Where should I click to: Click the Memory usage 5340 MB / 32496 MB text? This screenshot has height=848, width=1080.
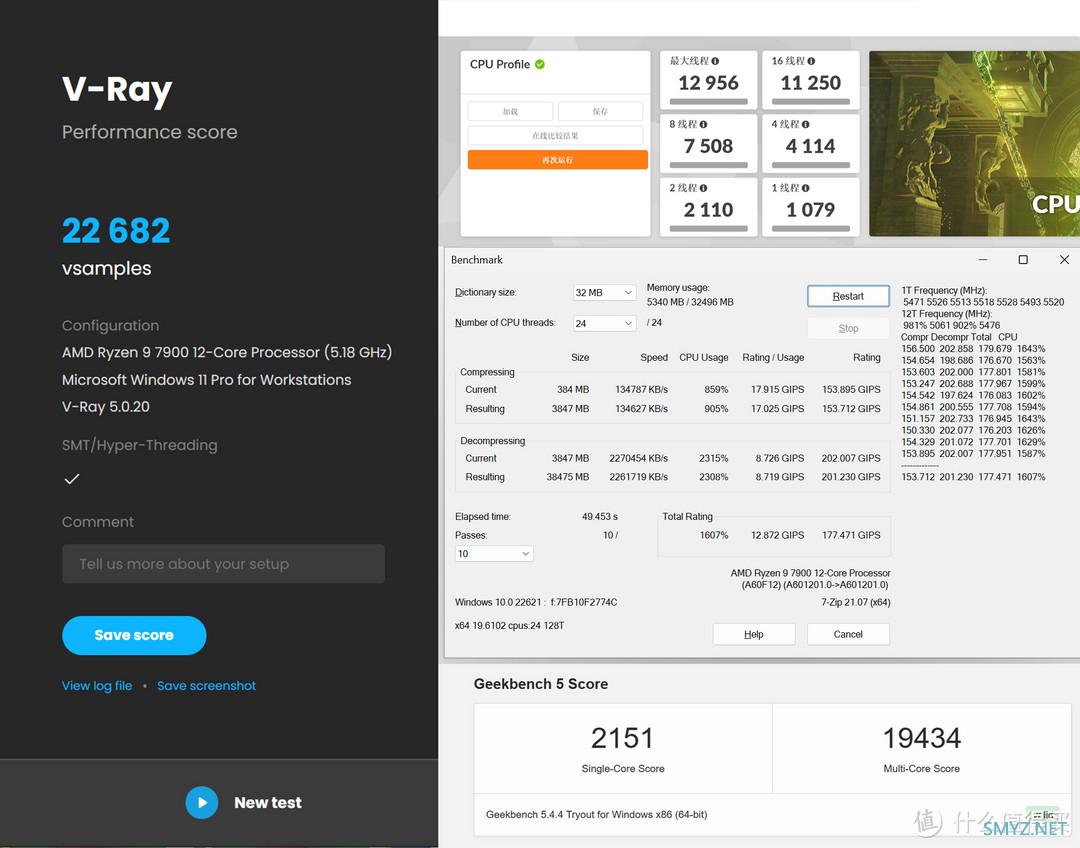(x=689, y=302)
